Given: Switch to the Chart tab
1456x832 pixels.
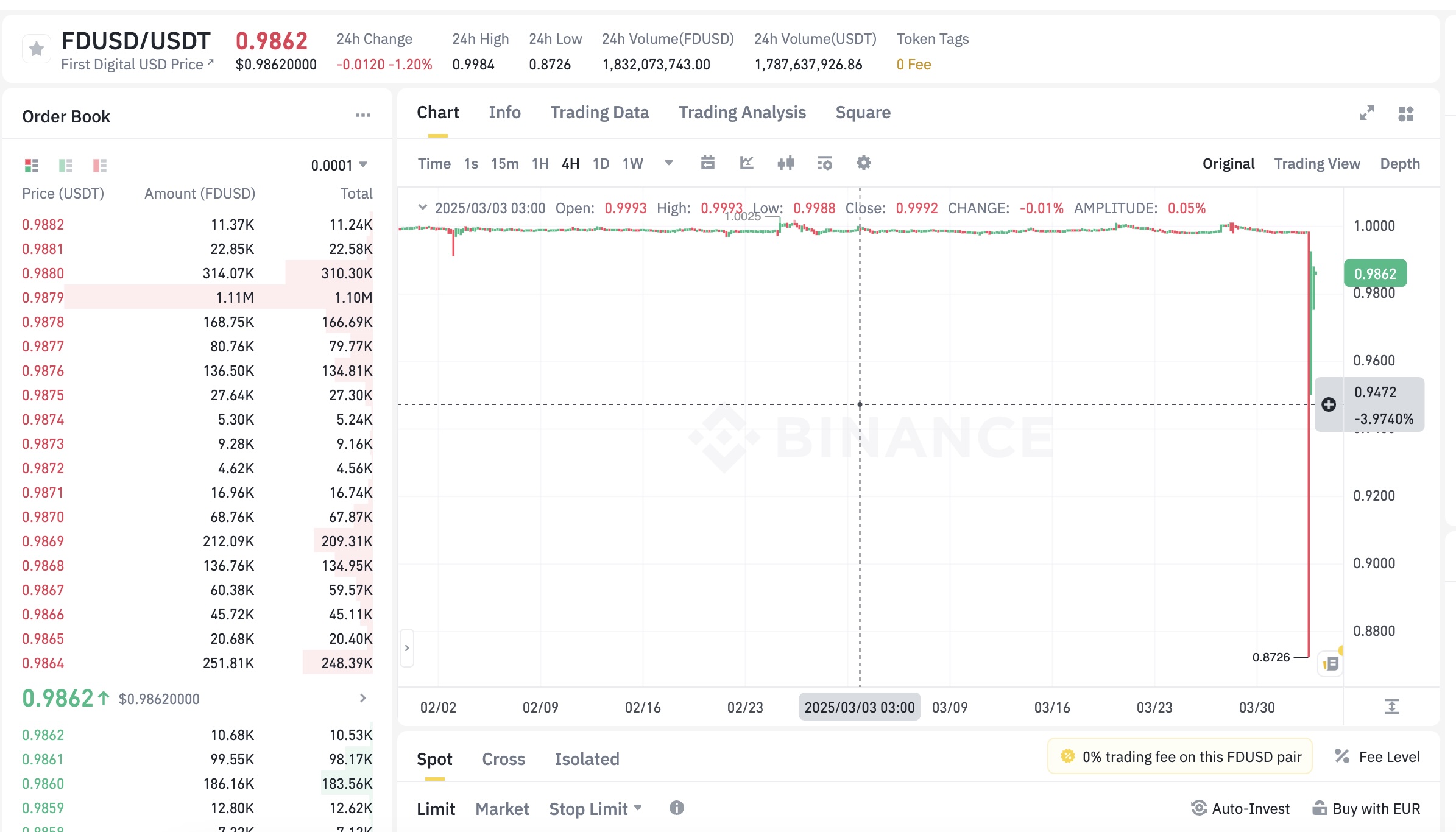Looking at the screenshot, I should (x=438, y=113).
